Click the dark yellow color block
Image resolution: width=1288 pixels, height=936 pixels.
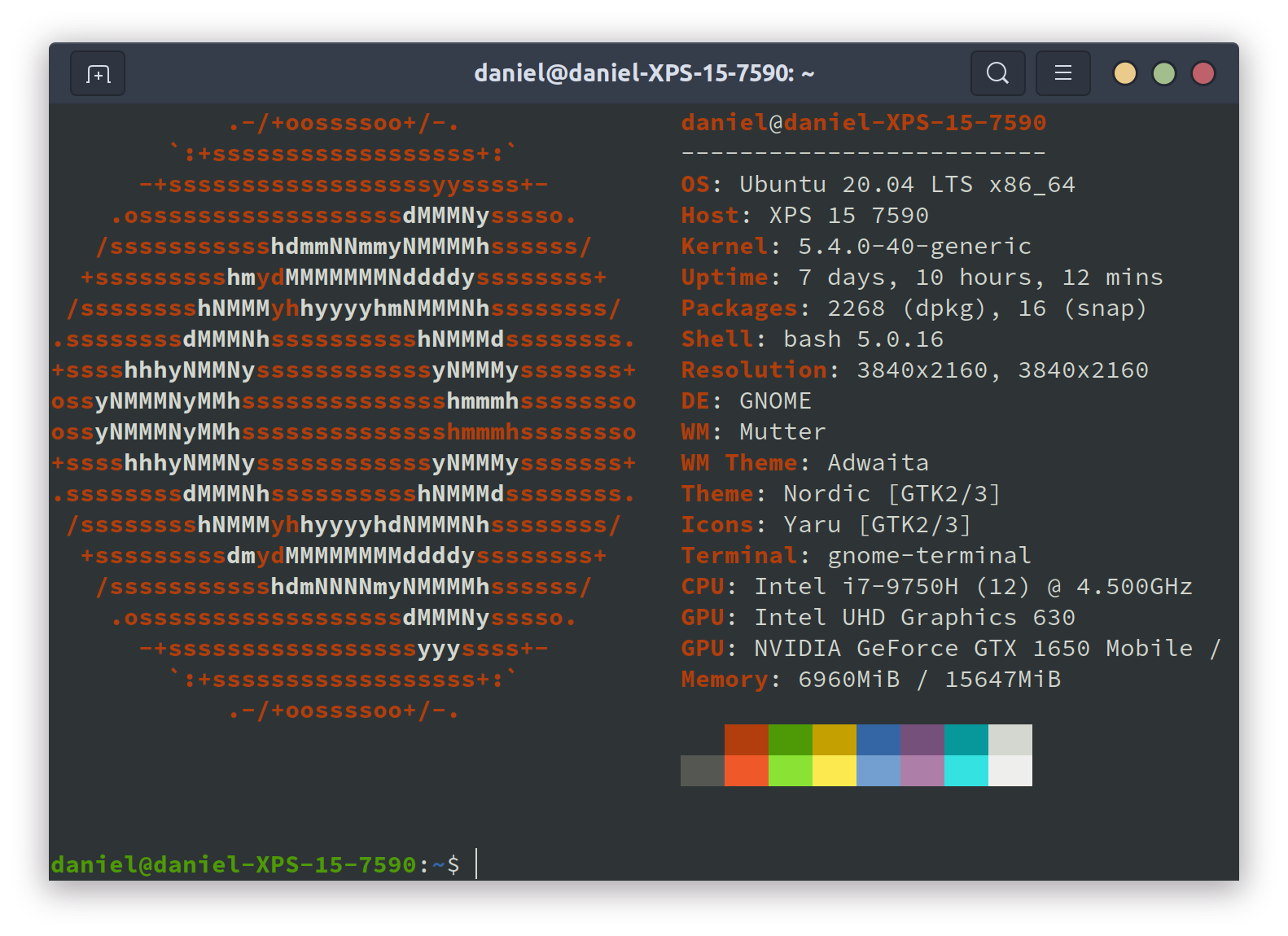835,740
